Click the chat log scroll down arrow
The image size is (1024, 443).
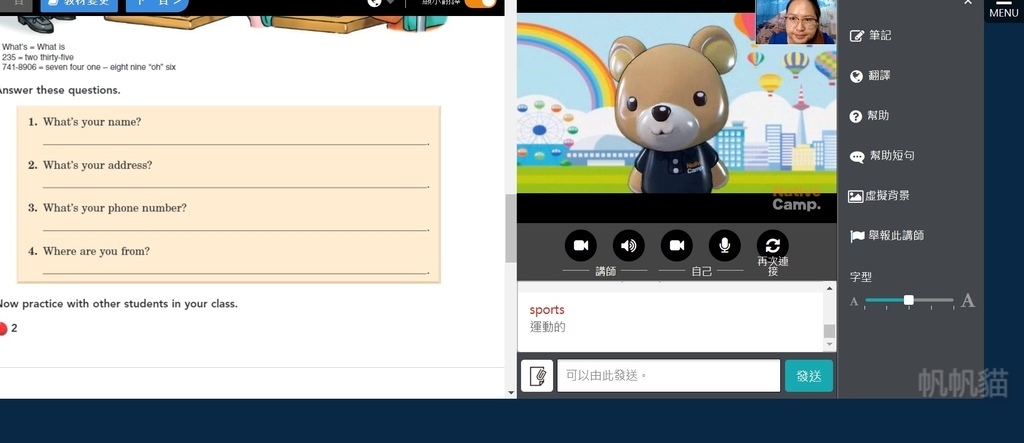click(x=829, y=344)
